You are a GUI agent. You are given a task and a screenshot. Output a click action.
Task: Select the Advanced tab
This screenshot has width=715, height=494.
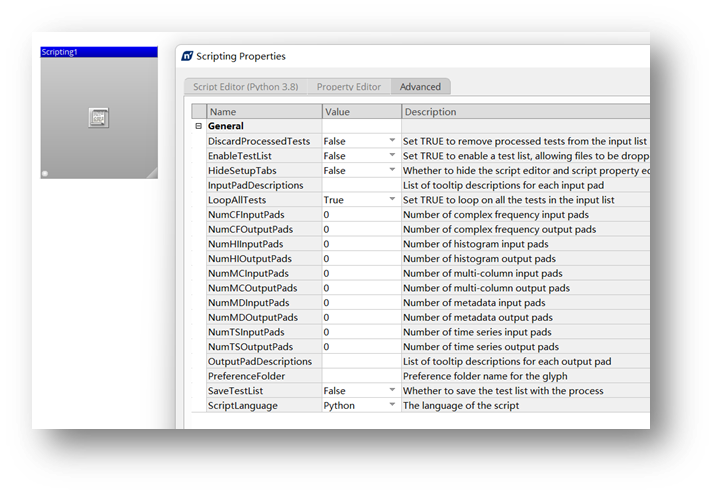click(420, 87)
